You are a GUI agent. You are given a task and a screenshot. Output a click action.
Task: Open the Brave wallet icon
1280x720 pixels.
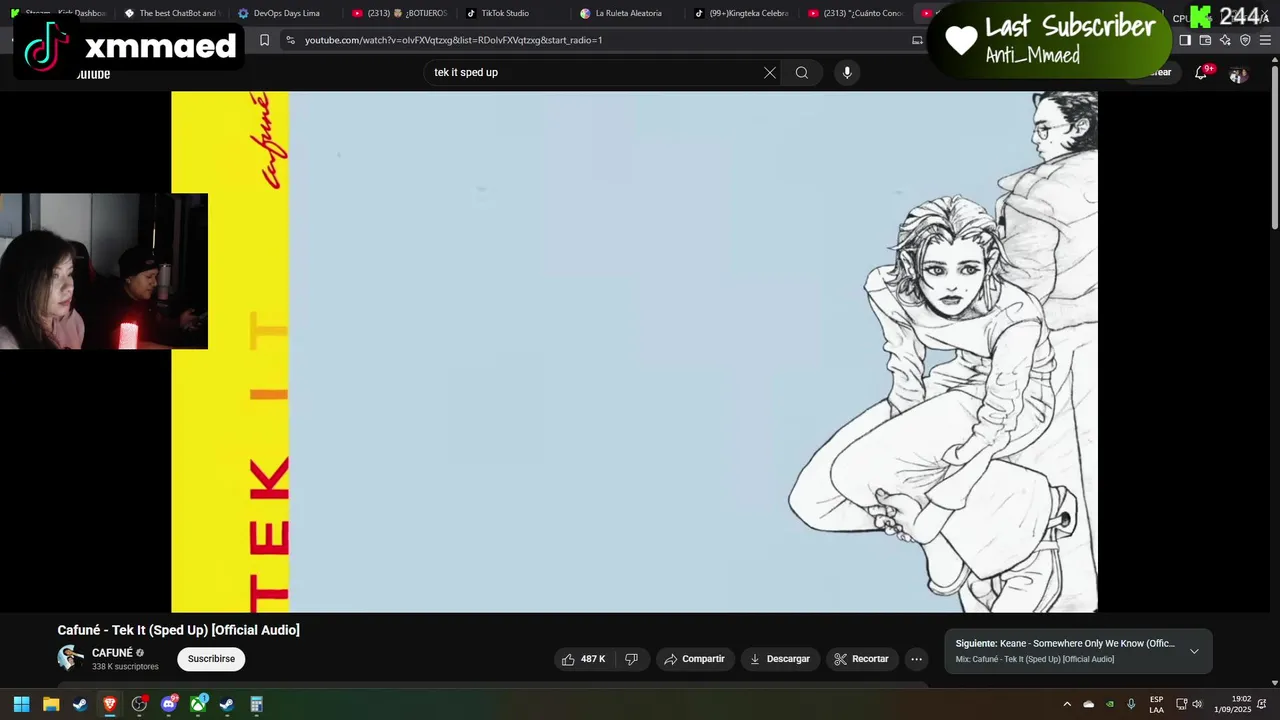pos(1205,40)
